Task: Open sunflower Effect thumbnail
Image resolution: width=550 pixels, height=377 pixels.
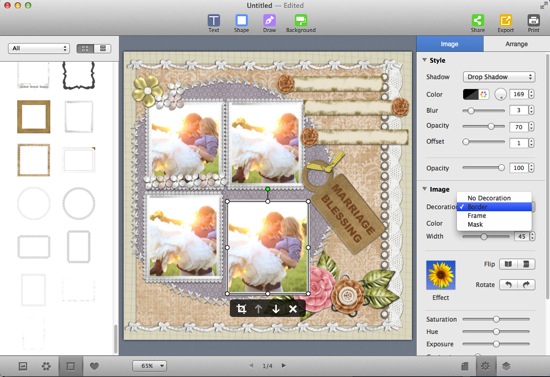Action: click(441, 275)
